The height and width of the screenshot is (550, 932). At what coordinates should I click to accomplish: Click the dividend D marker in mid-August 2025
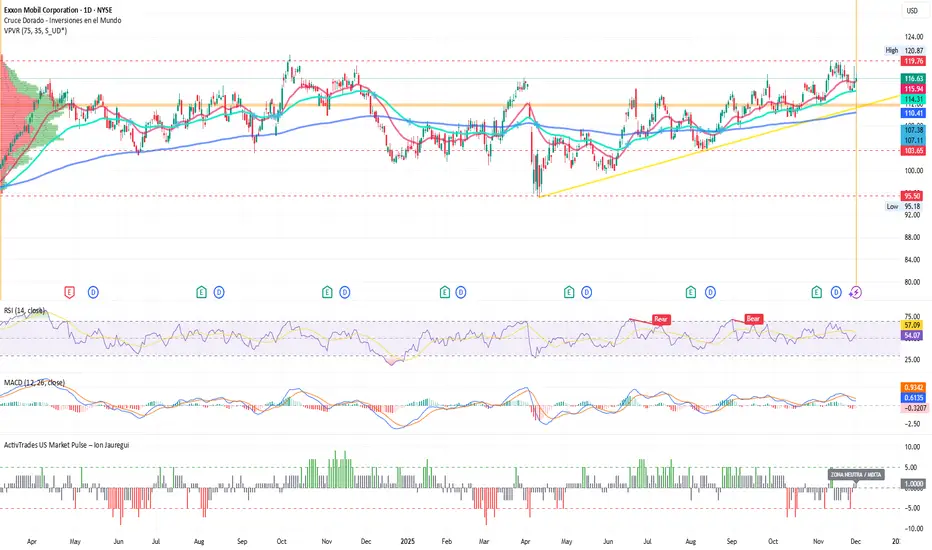710,292
